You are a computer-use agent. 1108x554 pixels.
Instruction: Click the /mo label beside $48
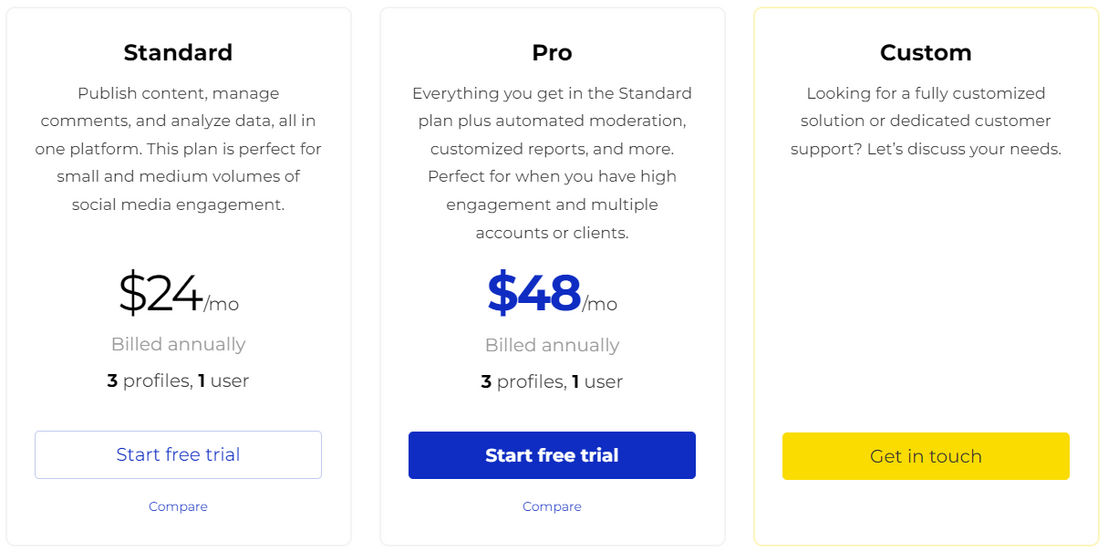click(600, 305)
